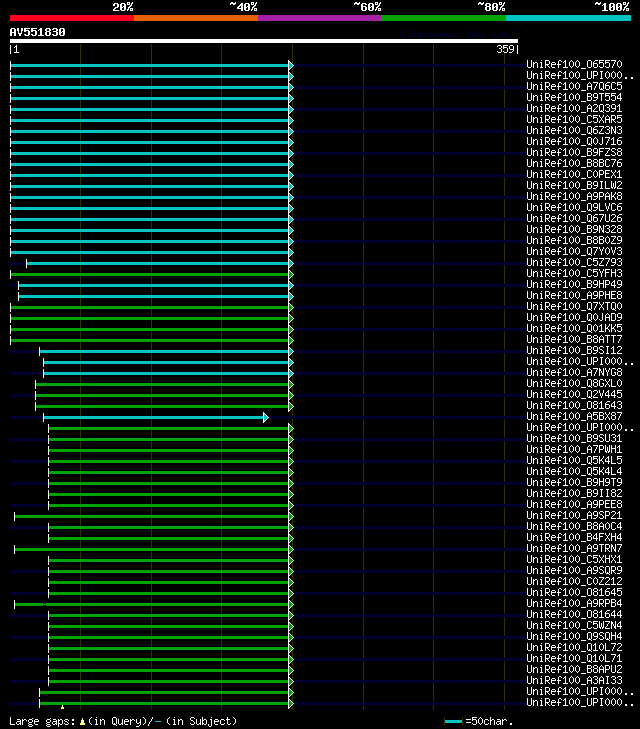Select the UniRef100_Q2V445 label
This screenshot has width=640, height=729.
point(574,394)
